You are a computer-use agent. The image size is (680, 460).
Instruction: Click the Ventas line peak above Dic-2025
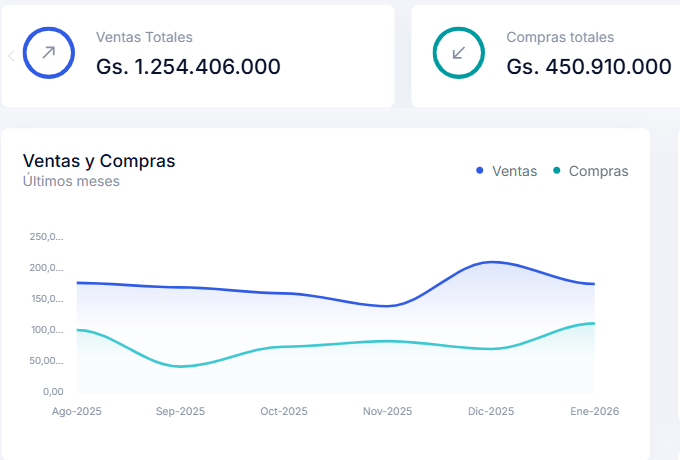[491, 262]
